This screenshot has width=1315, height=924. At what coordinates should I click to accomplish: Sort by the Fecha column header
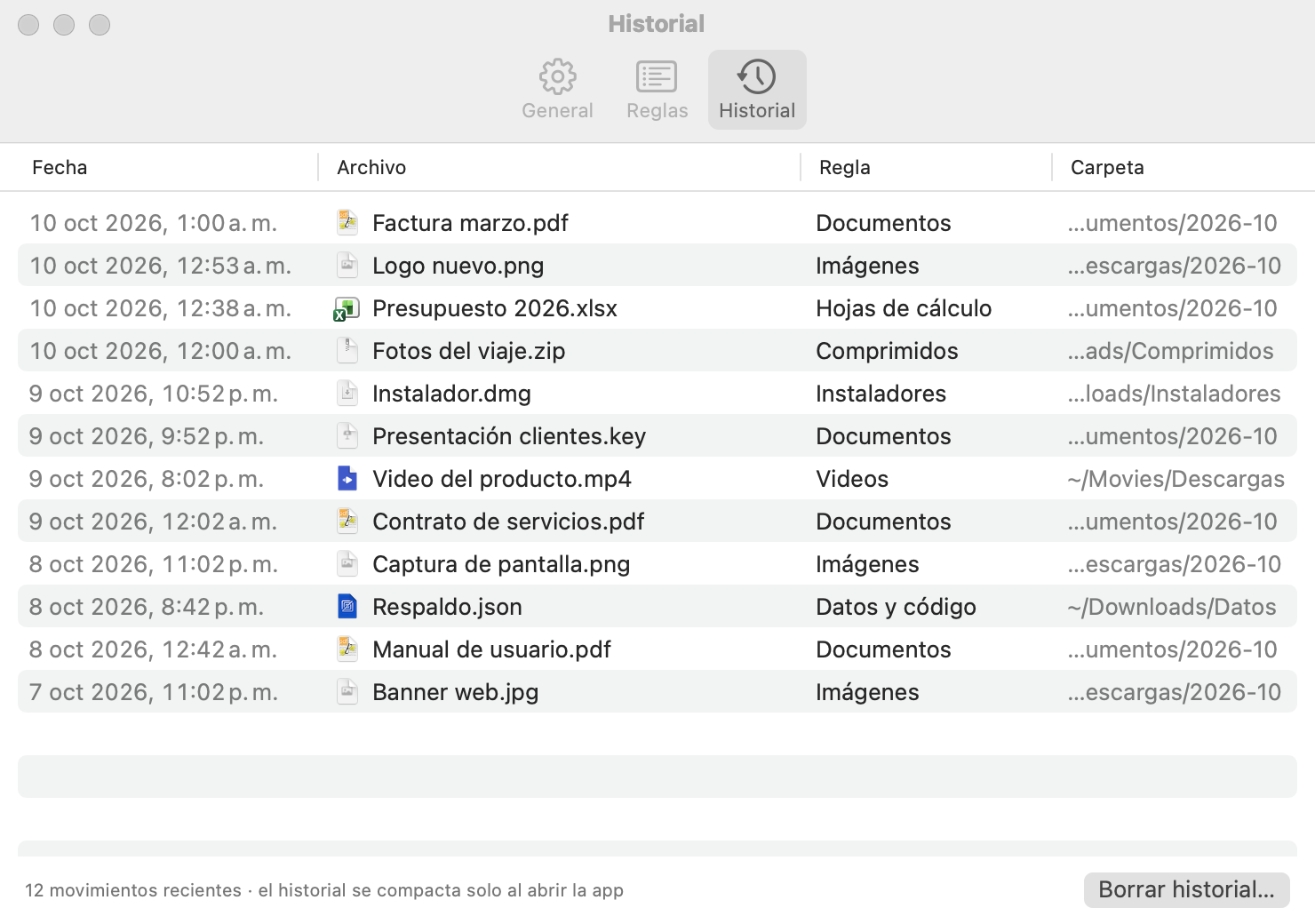tap(60, 167)
